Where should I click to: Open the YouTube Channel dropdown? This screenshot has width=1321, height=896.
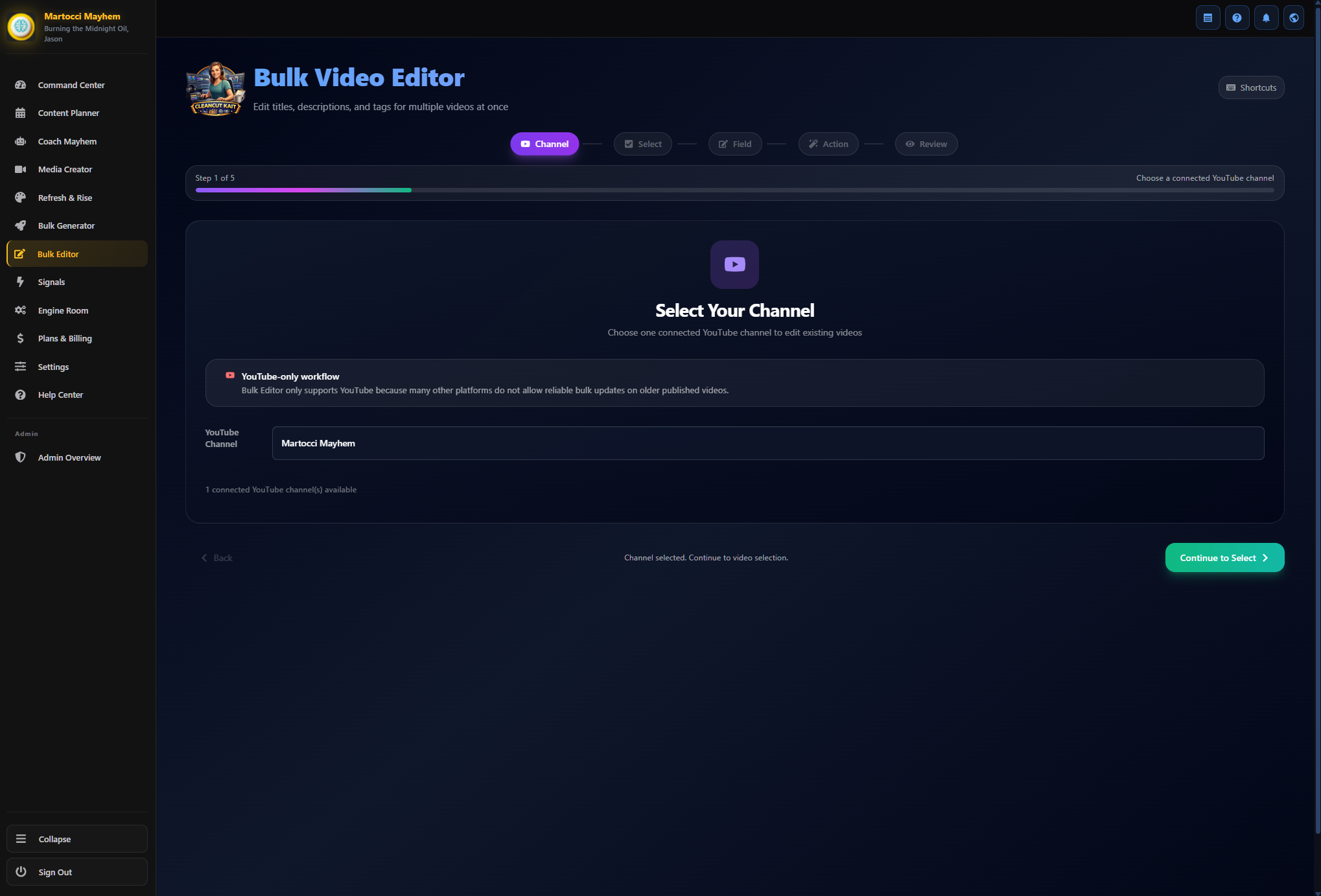(x=767, y=443)
